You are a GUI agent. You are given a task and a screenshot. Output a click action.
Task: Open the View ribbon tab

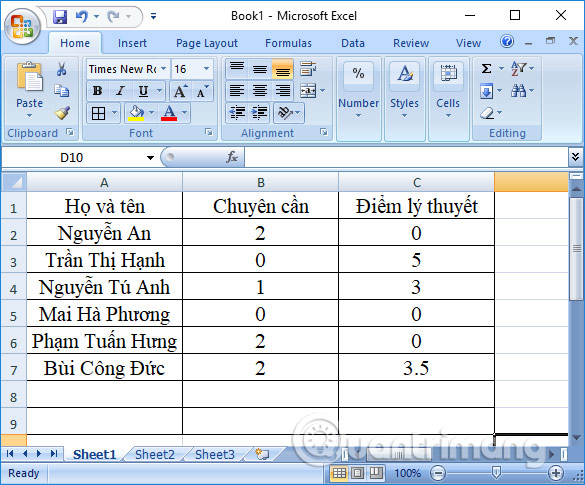point(468,43)
